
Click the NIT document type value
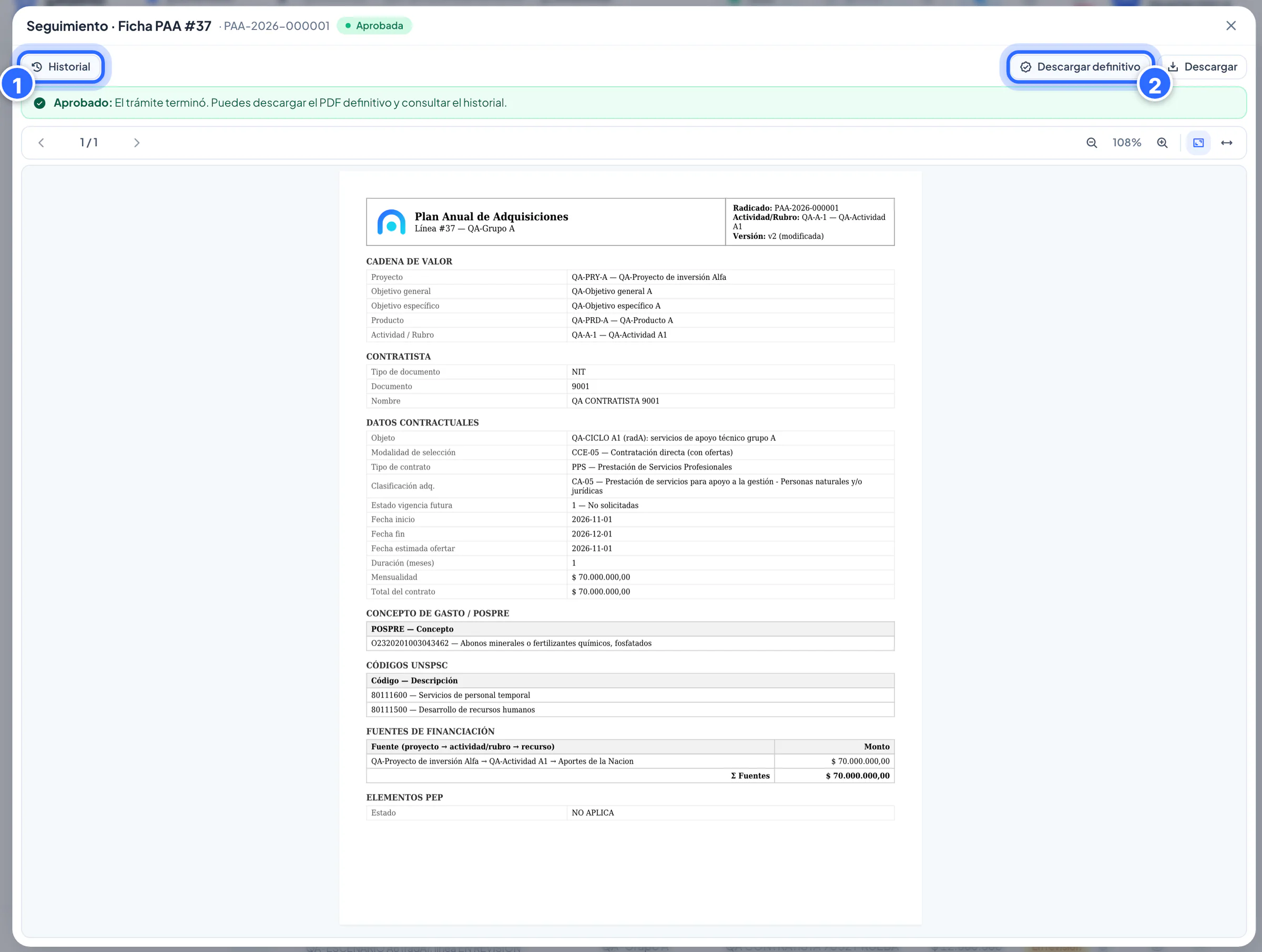pos(578,371)
